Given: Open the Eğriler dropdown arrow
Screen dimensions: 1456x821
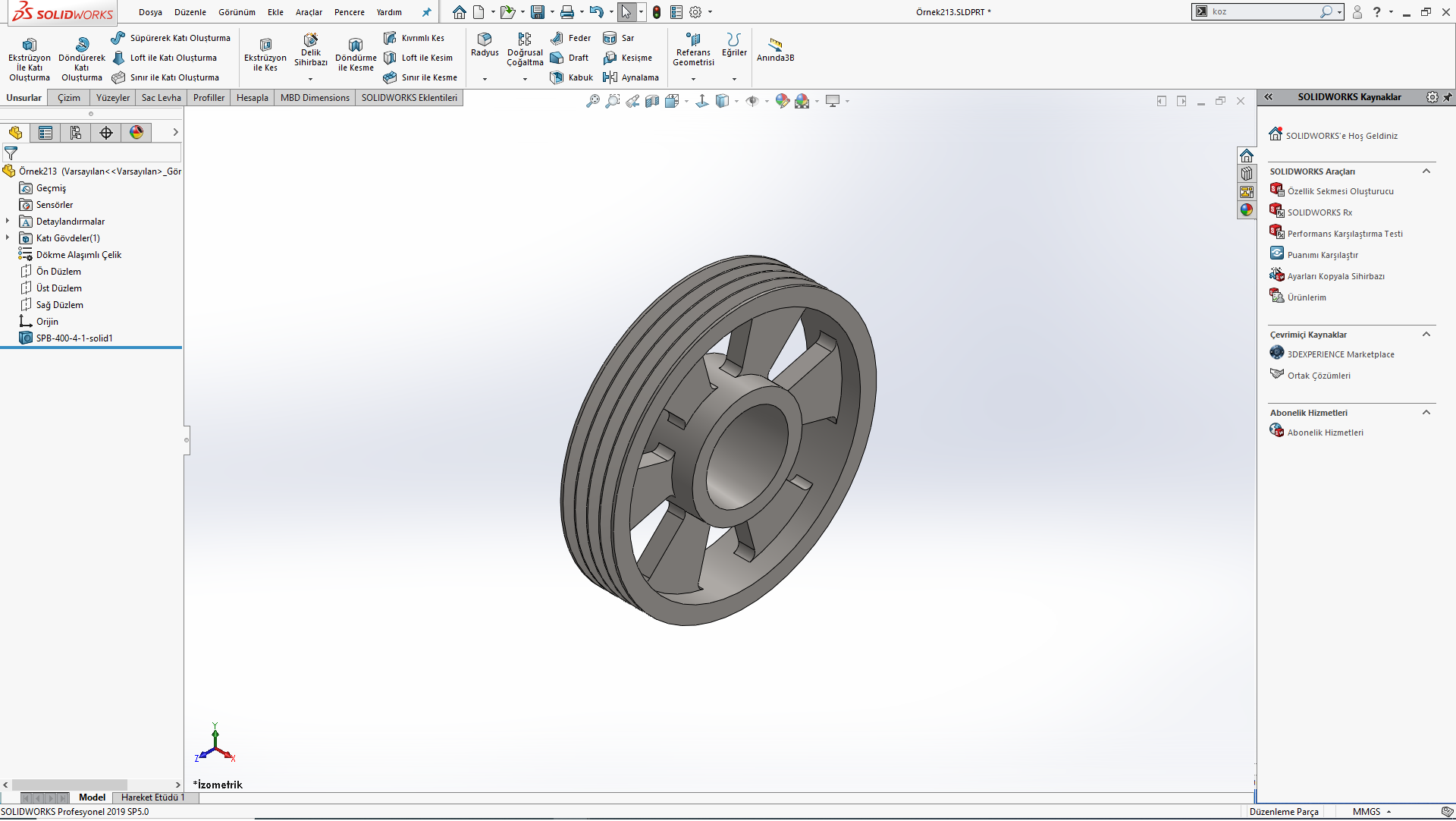Looking at the screenshot, I should click(x=733, y=79).
